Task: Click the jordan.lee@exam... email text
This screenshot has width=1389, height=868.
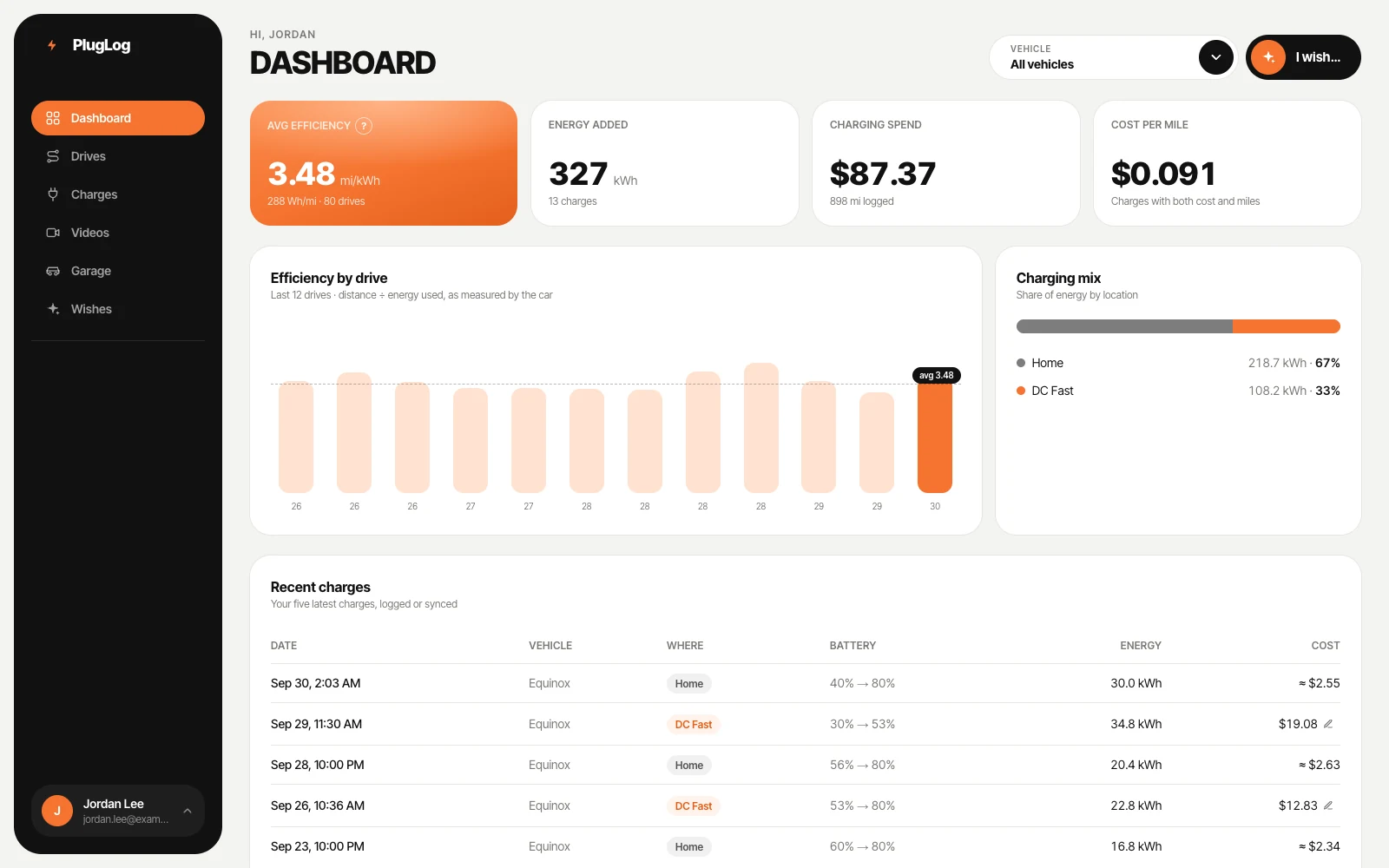Action: (x=126, y=819)
